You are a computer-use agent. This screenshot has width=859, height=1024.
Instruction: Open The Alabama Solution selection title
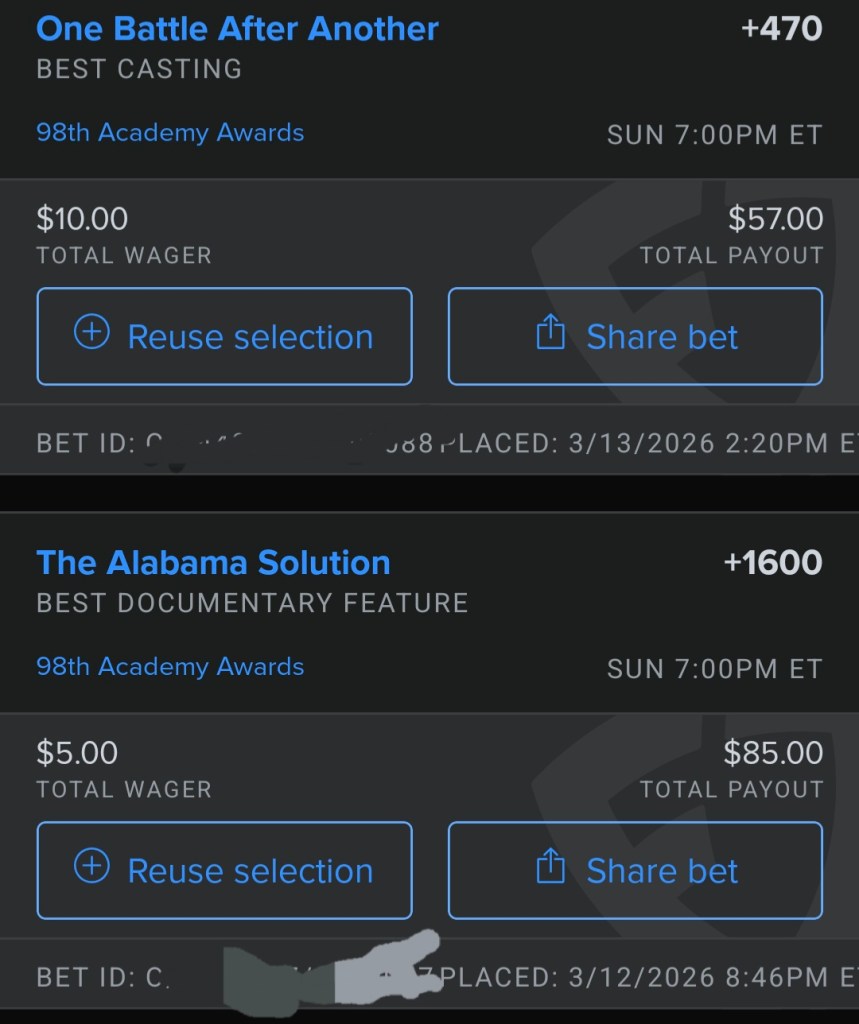pyautogui.click(x=213, y=562)
